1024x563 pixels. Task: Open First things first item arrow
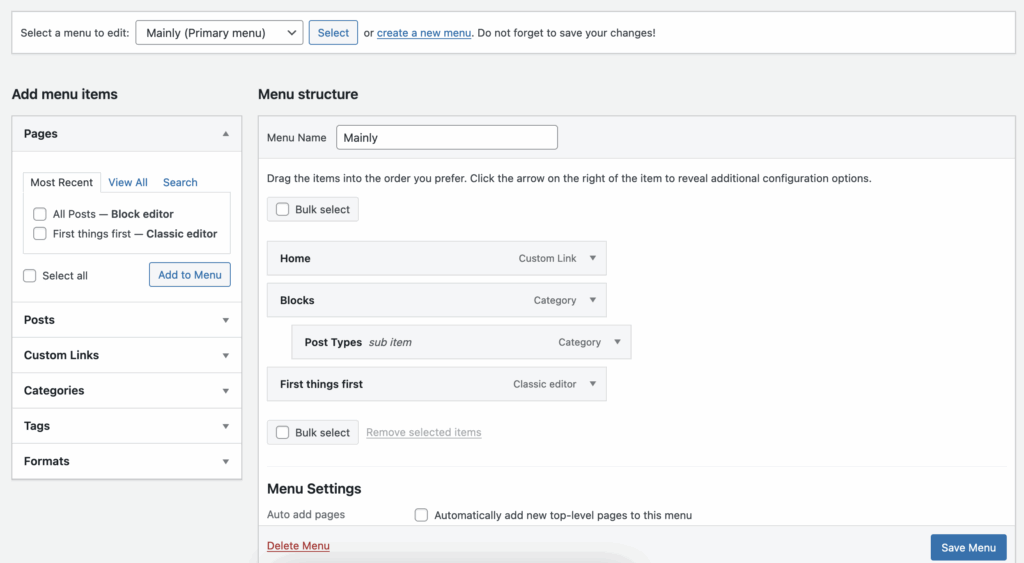click(592, 384)
